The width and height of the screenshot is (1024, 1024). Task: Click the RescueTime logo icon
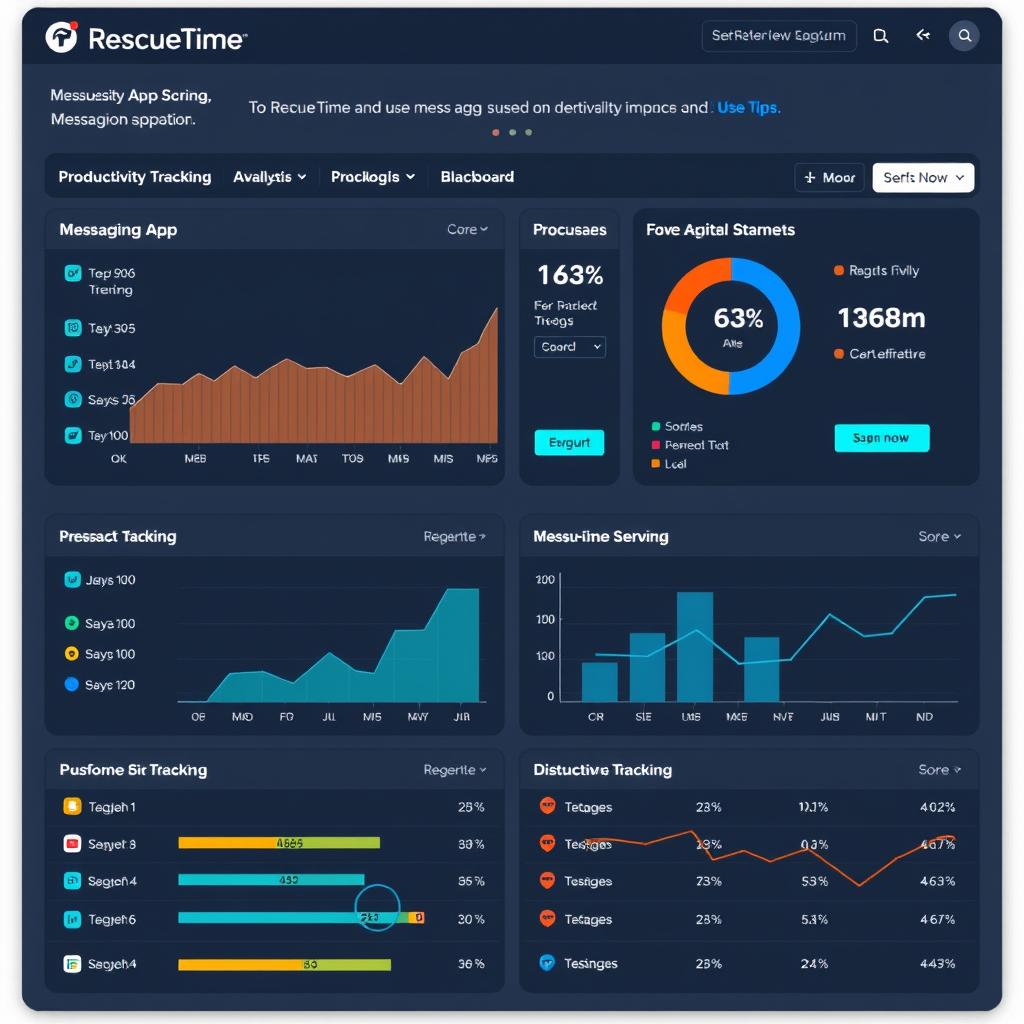tap(61, 37)
